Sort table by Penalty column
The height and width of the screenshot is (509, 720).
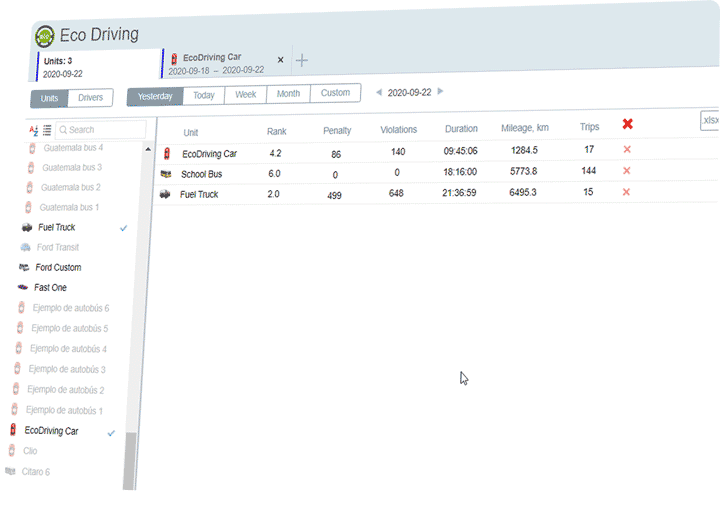(x=337, y=130)
